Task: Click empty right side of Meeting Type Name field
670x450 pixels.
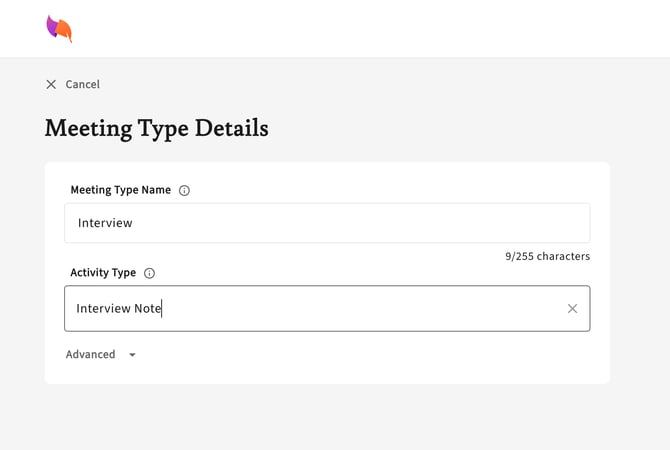Action: (x=480, y=223)
